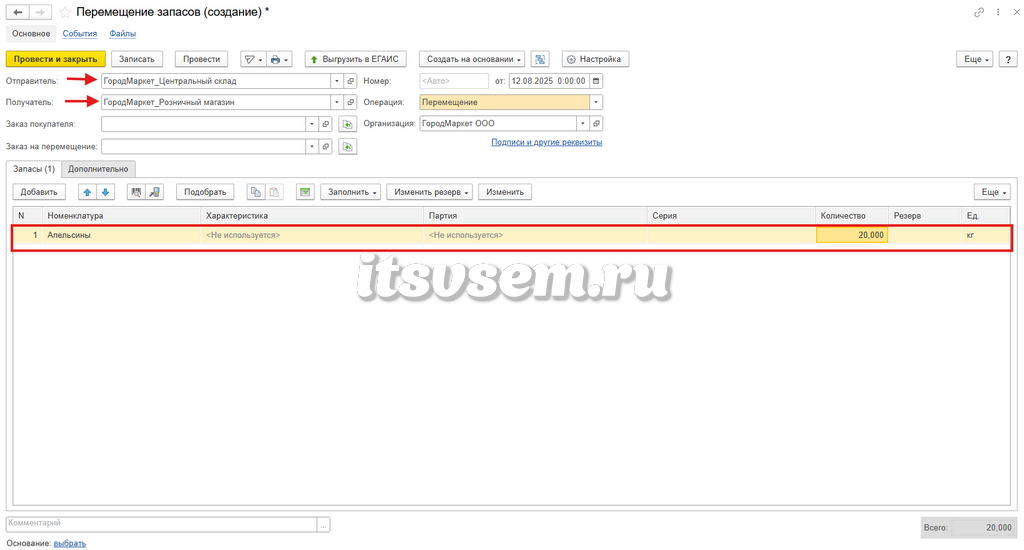This screenshot has width=1024, height=550.
Task: Click the move row up arrow icon
Action: [87, 192]
